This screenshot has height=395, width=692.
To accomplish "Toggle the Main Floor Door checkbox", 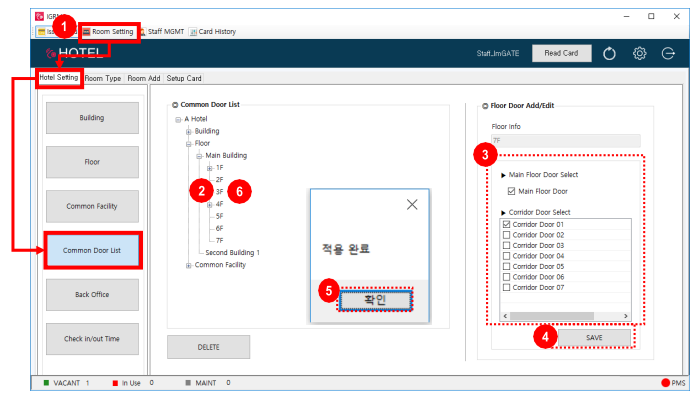I will point(511,191).
